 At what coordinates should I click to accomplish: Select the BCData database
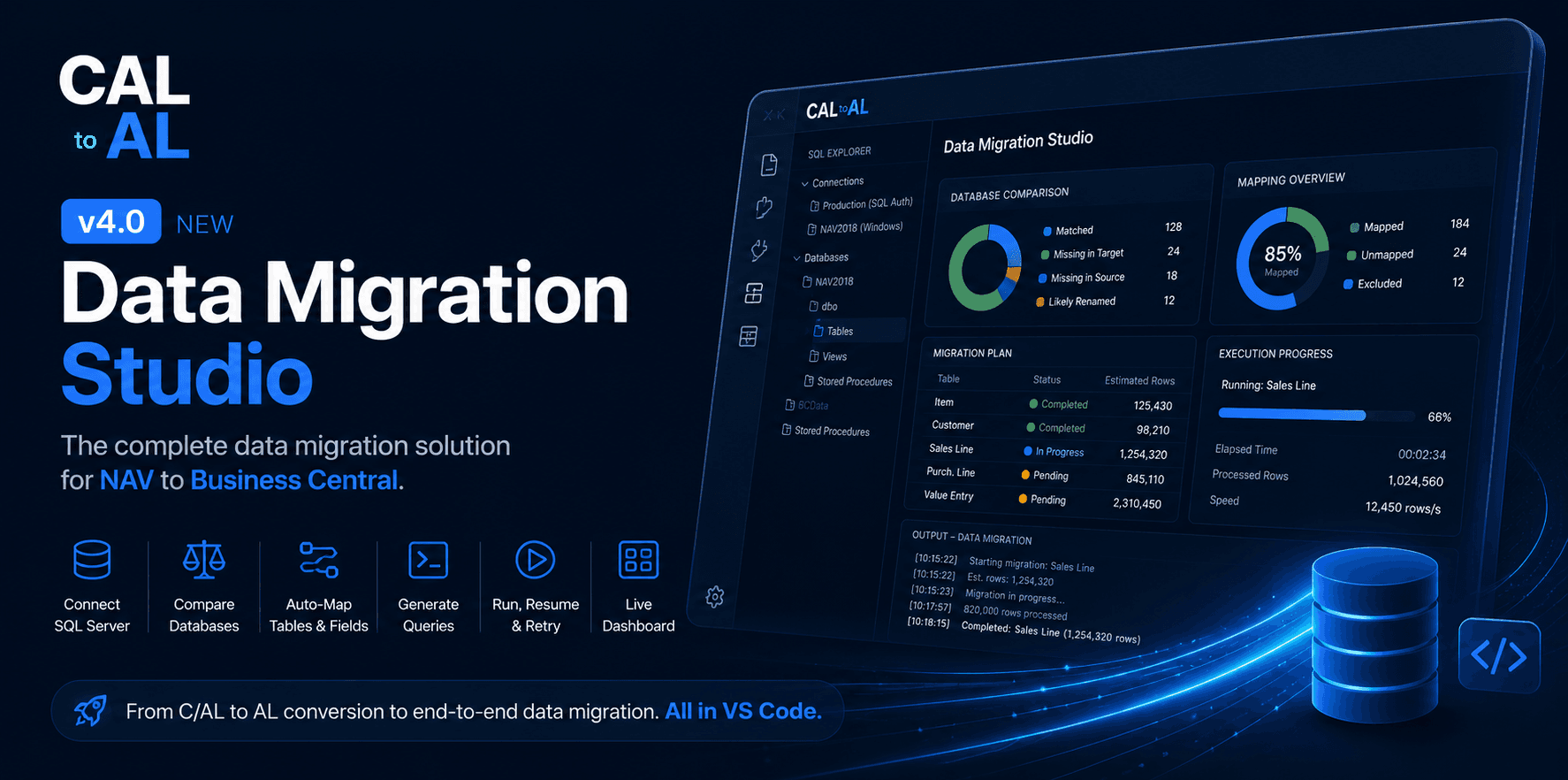coord(806,405)
